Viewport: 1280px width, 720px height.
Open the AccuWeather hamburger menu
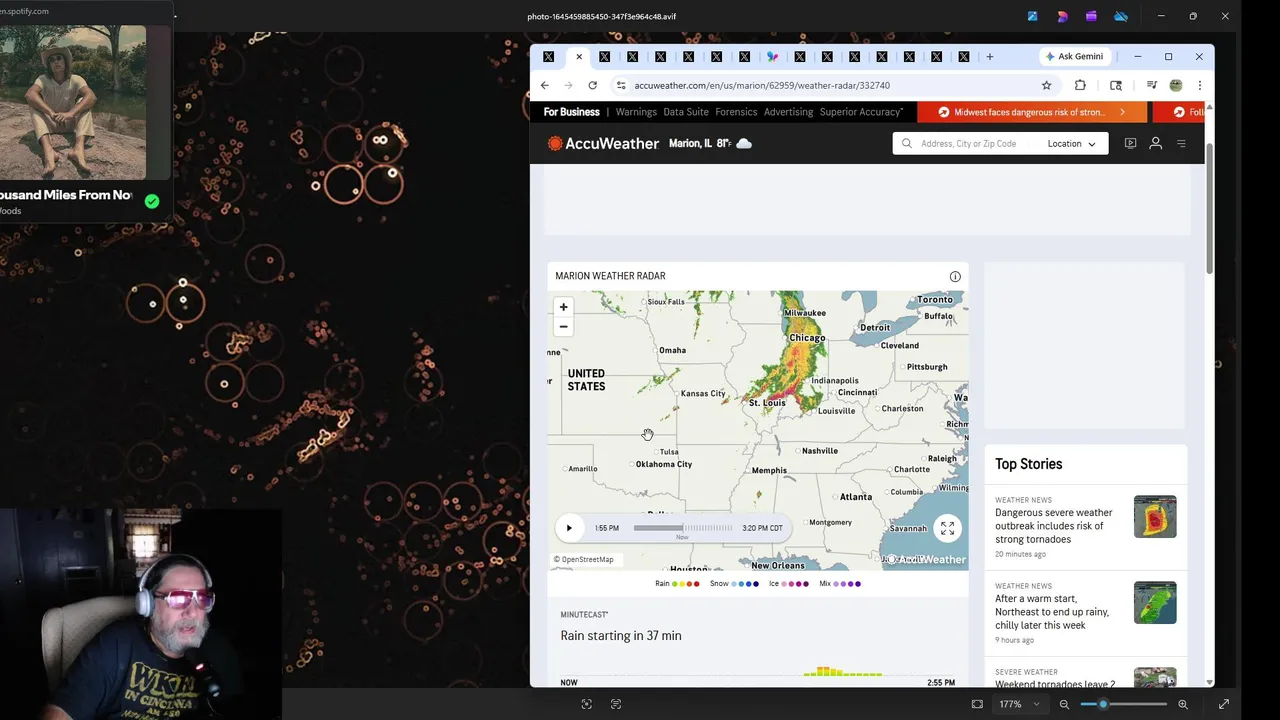tap(1181, 143)
